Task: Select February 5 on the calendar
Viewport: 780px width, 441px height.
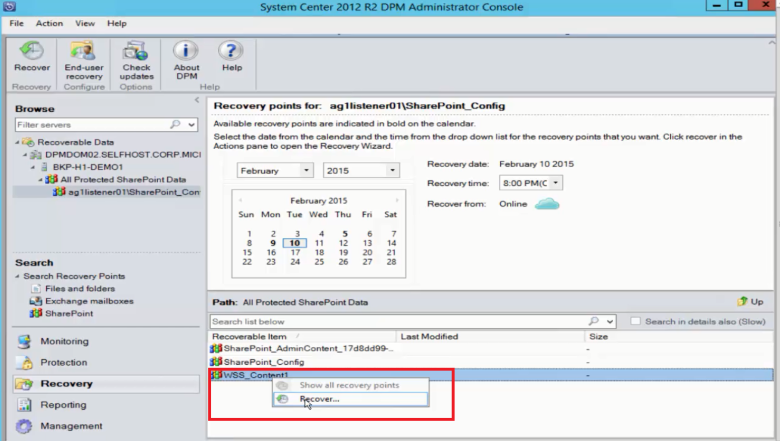Action: 345,234
